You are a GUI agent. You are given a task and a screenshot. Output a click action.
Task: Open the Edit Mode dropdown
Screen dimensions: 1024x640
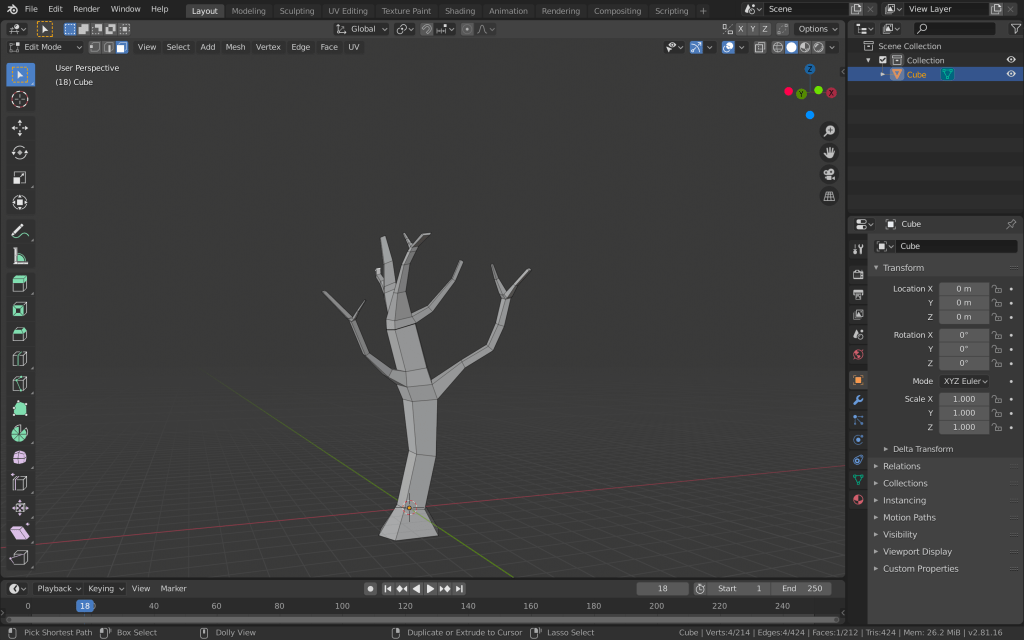coord(46,47)
